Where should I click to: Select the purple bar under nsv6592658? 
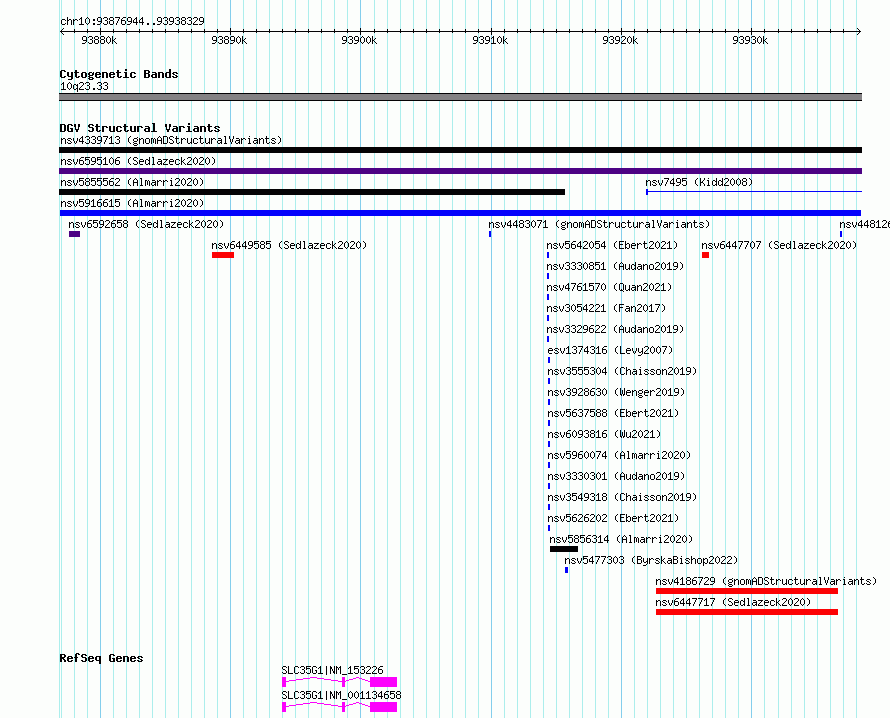click(x=74, y=234)
